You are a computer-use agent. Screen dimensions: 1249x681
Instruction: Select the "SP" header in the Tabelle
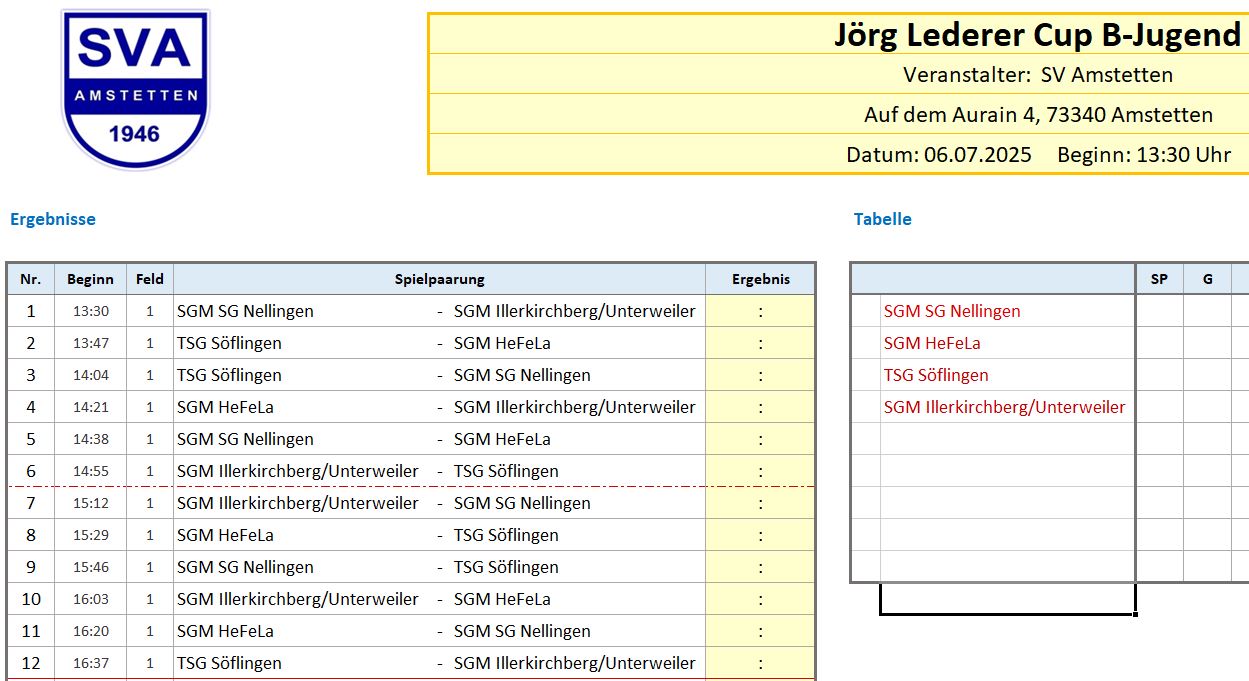click(x=1159, y=279)
